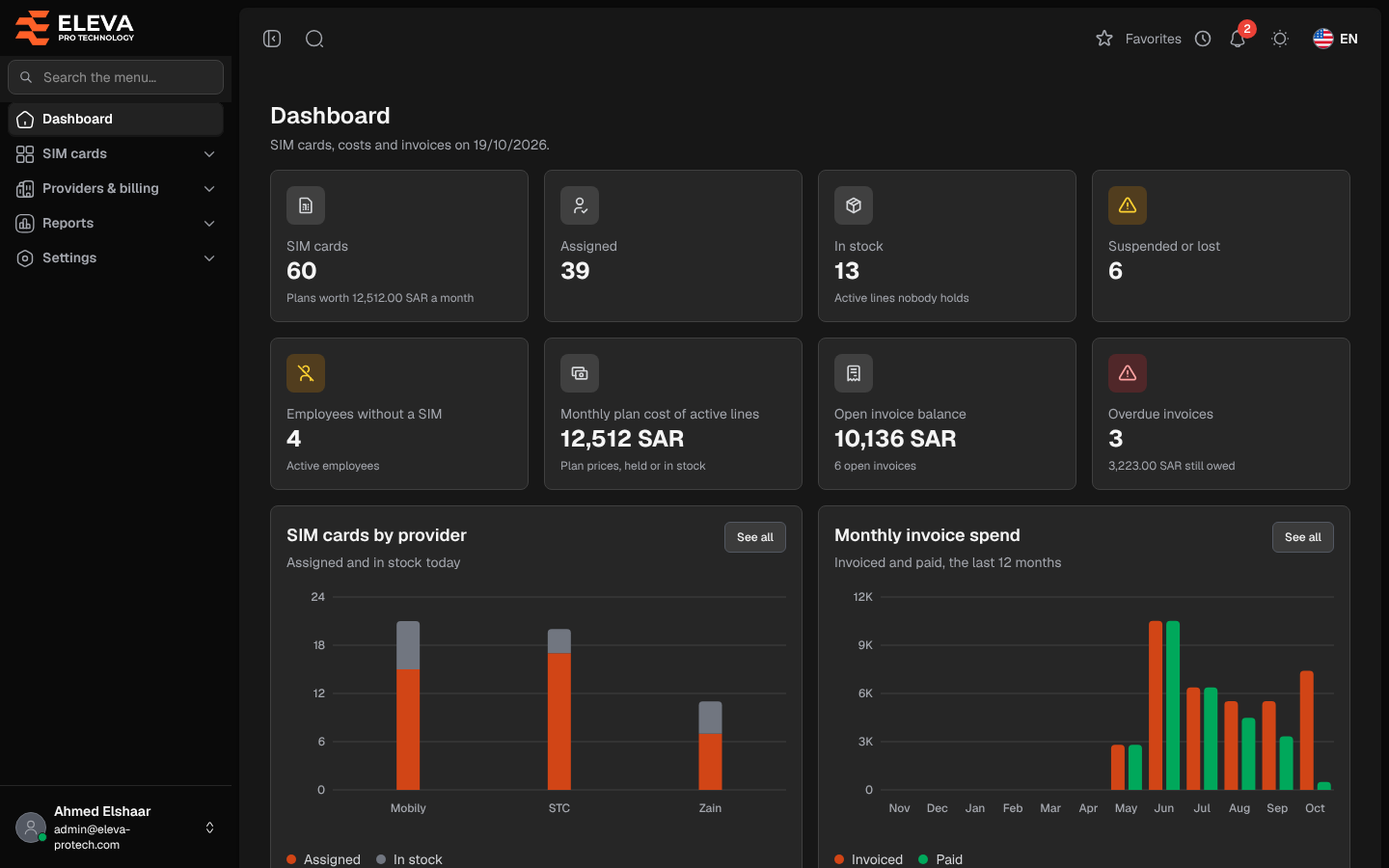The height and width of the screenshot is (868, 1389).
Task: Open SIM cards menu item
Action: point(116,154)
